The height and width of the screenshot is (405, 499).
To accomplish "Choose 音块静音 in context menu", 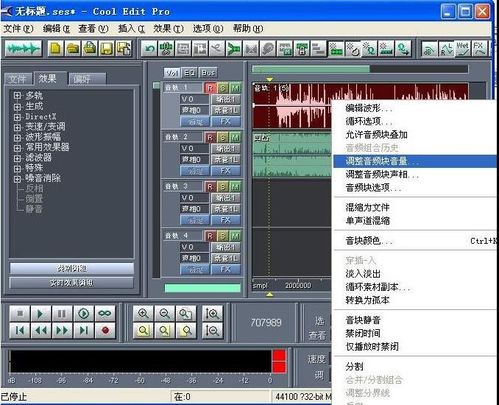I will [414, 320].
